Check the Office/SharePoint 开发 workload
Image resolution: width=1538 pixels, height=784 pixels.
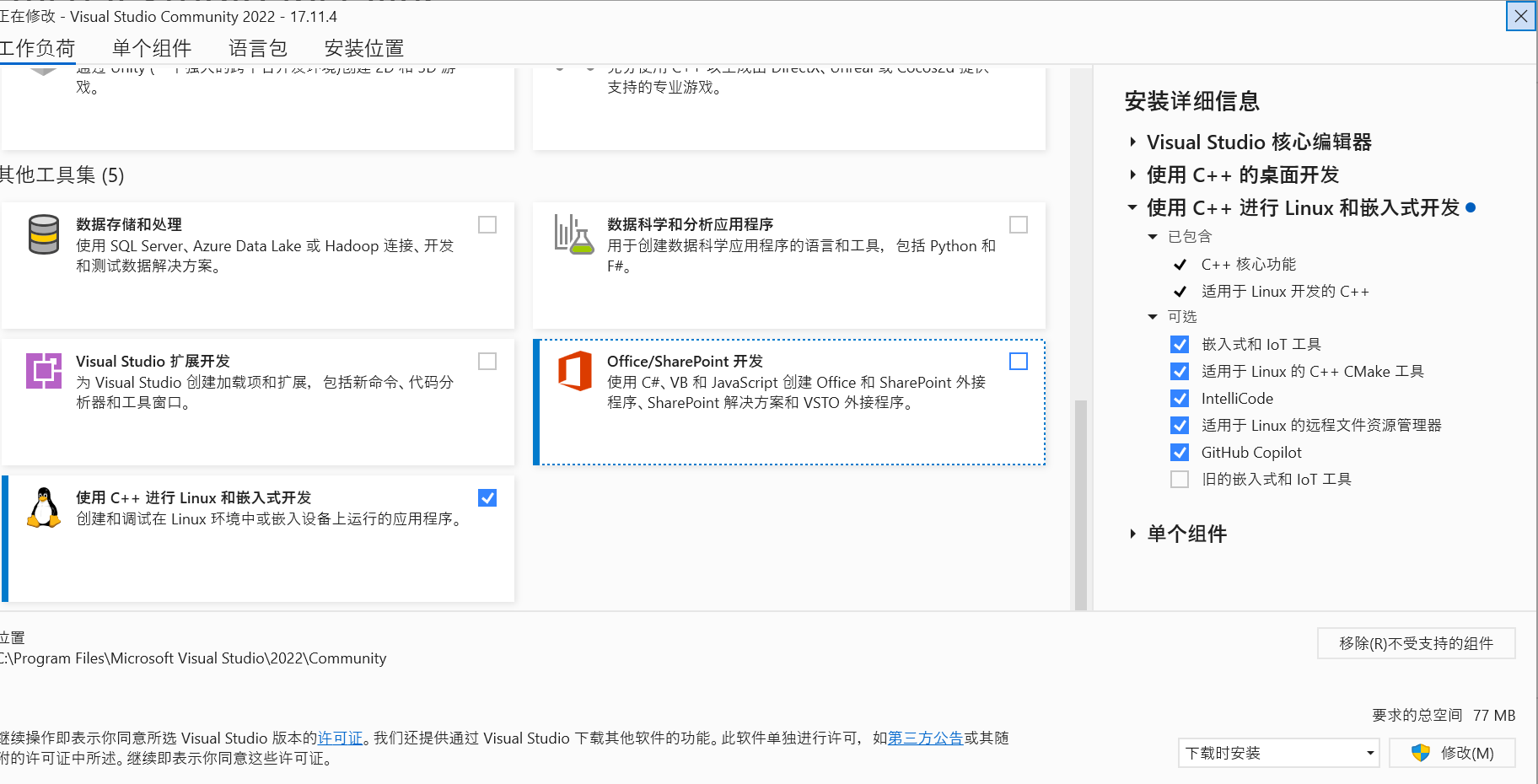pos(1019,362)
